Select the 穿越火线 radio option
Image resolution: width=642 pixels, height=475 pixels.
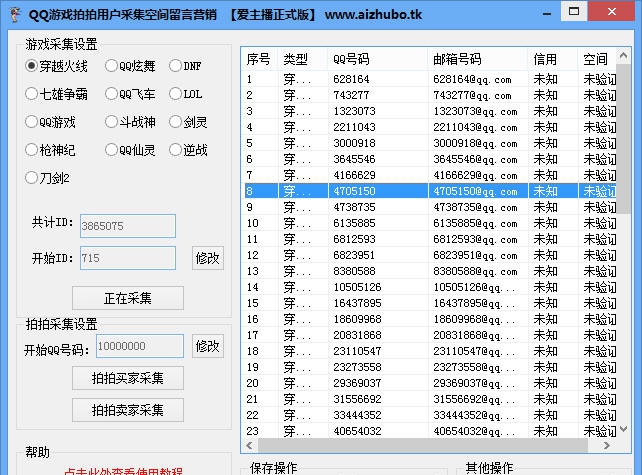pos(56,66)
